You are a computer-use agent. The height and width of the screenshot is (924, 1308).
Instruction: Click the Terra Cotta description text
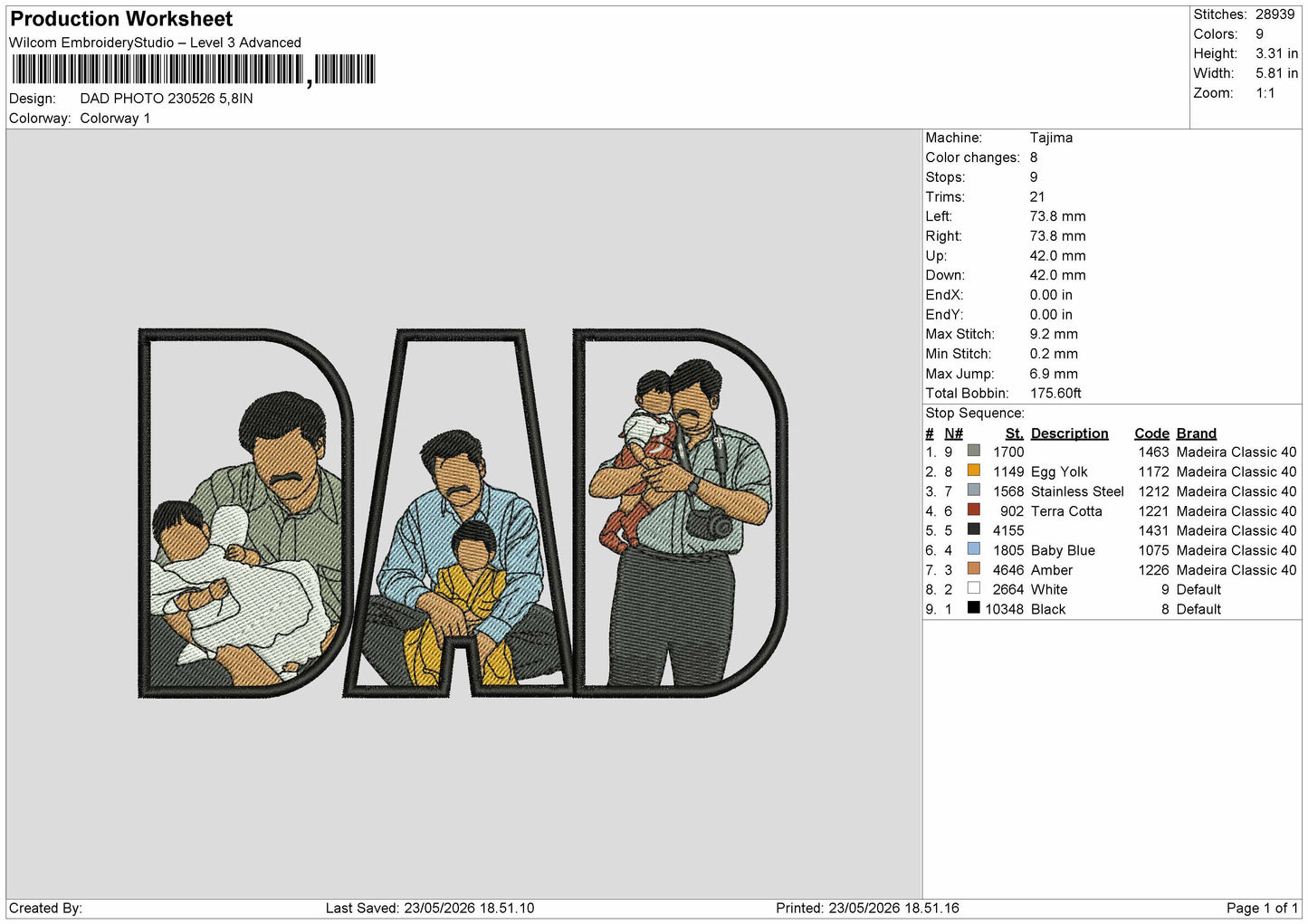pos(1066,511)
